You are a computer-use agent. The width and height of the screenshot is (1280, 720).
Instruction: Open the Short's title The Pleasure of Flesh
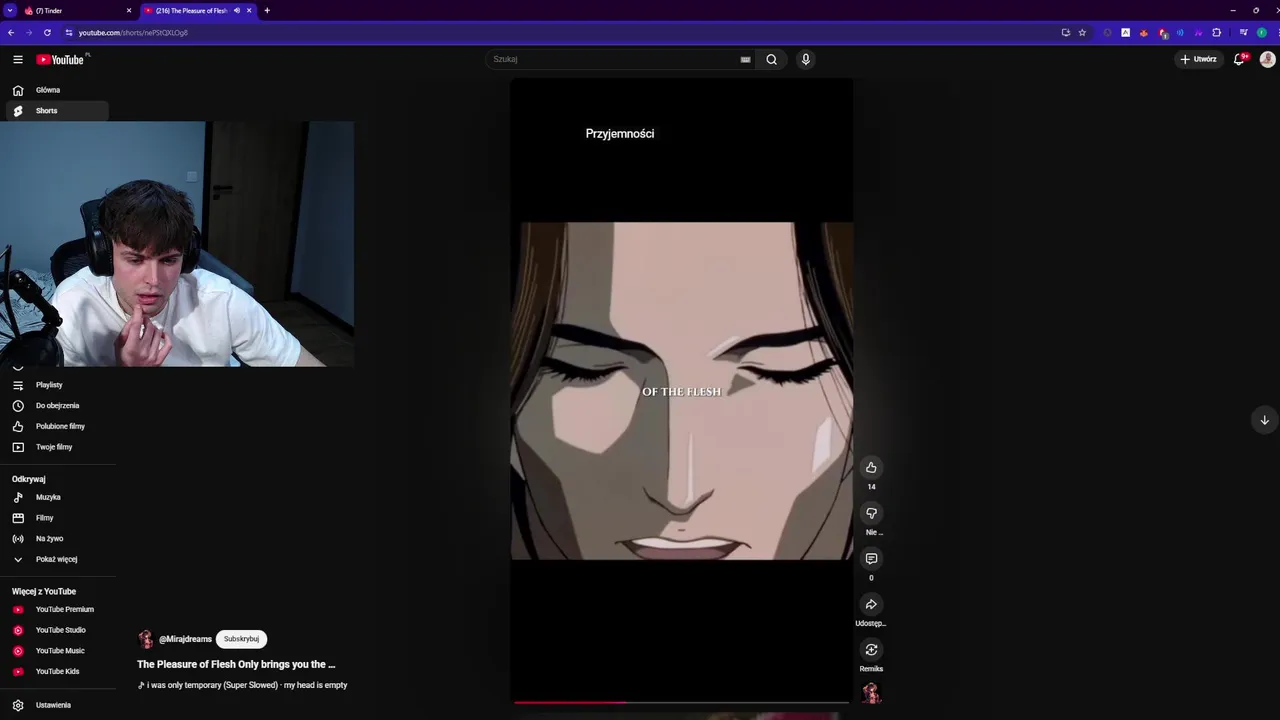tap(236, 664)
